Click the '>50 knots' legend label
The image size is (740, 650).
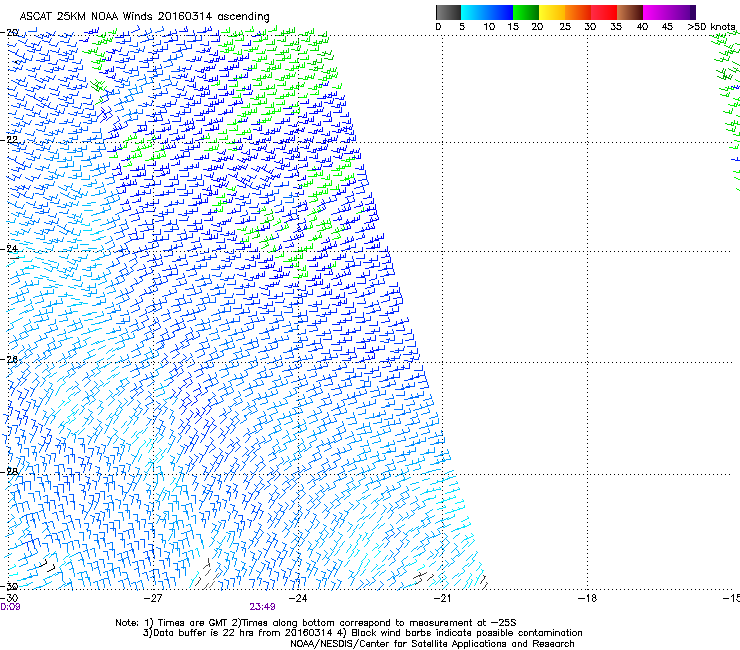(712, 27)
